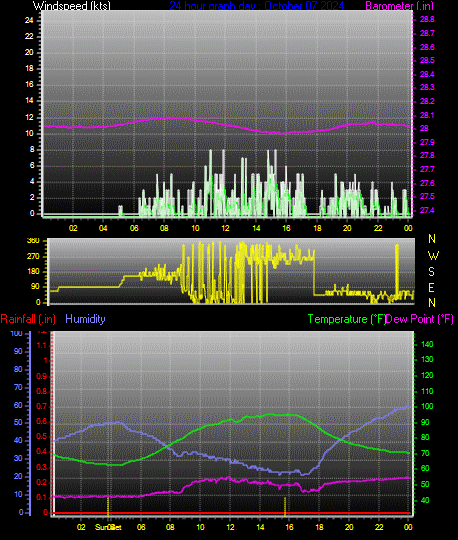Click the 270 wind direction scale value
Screen dimensions: 458x540
point(33,257)
